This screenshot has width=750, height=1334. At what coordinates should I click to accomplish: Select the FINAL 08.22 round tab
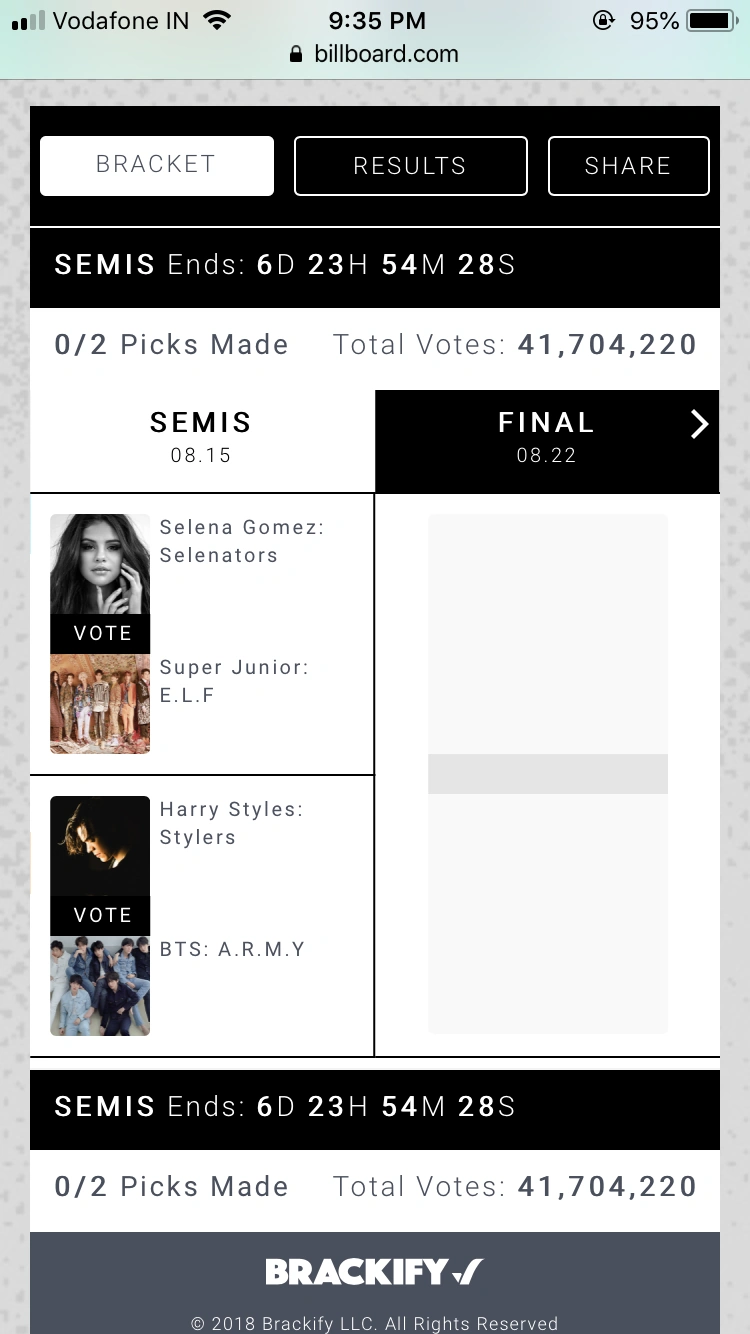(545, 437)
